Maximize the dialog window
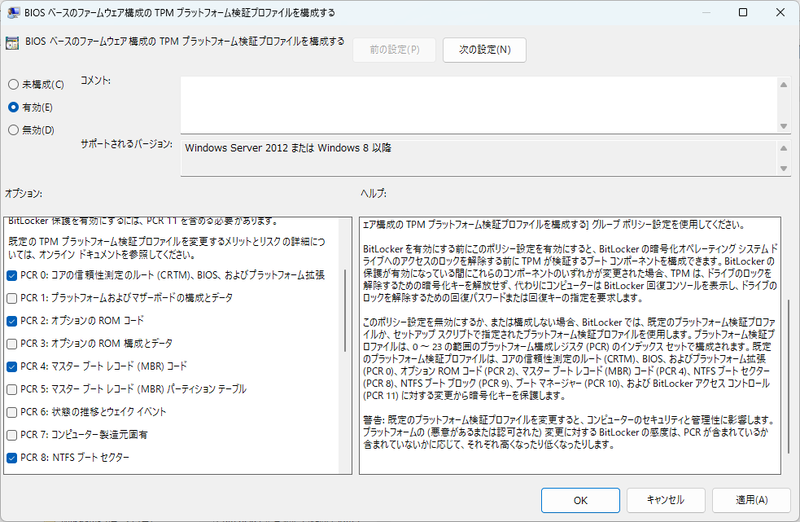This screenshot has height=522, width=800. click(743, 12)
